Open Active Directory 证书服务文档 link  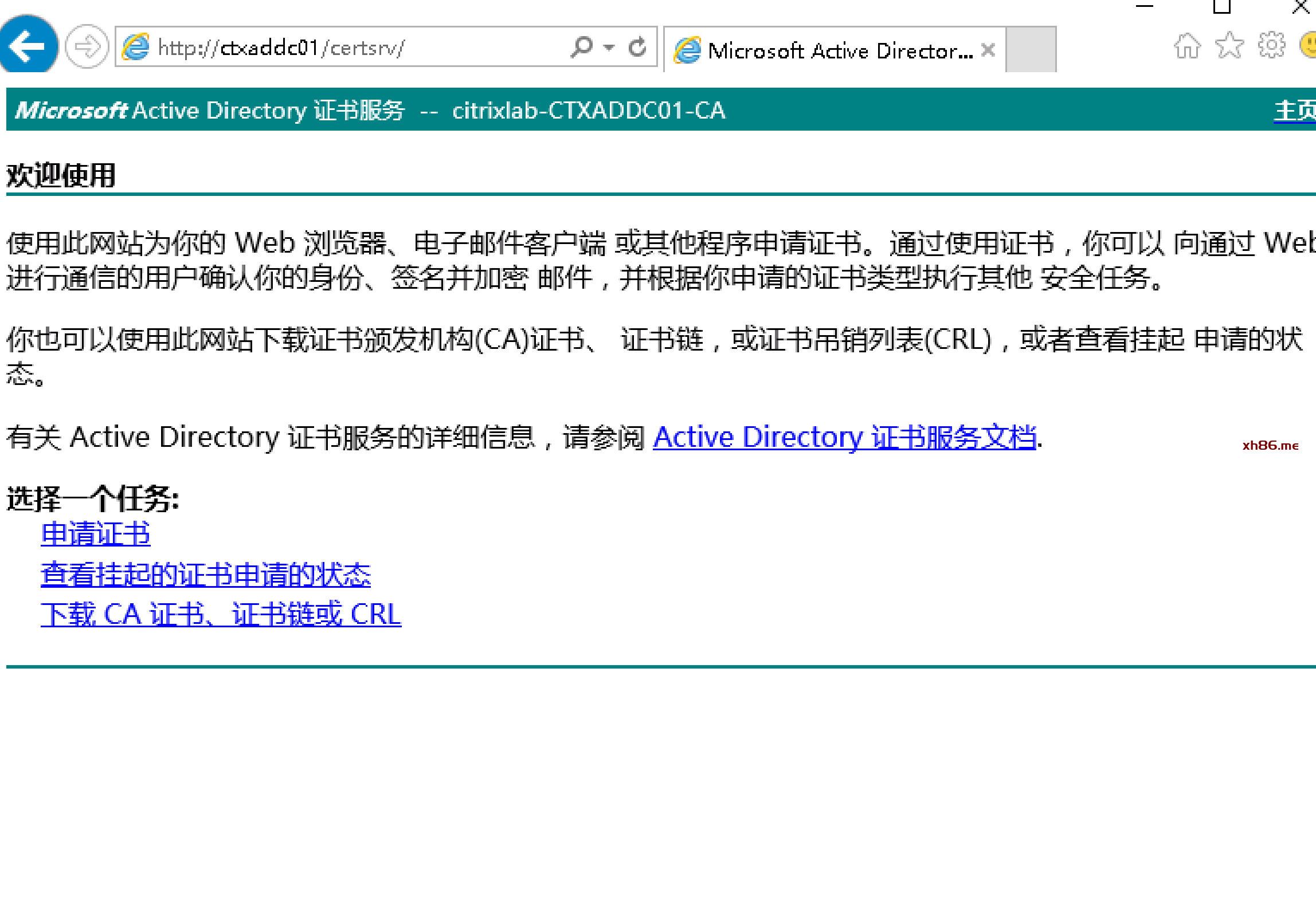pyautogui.click(x=844, y=437)
